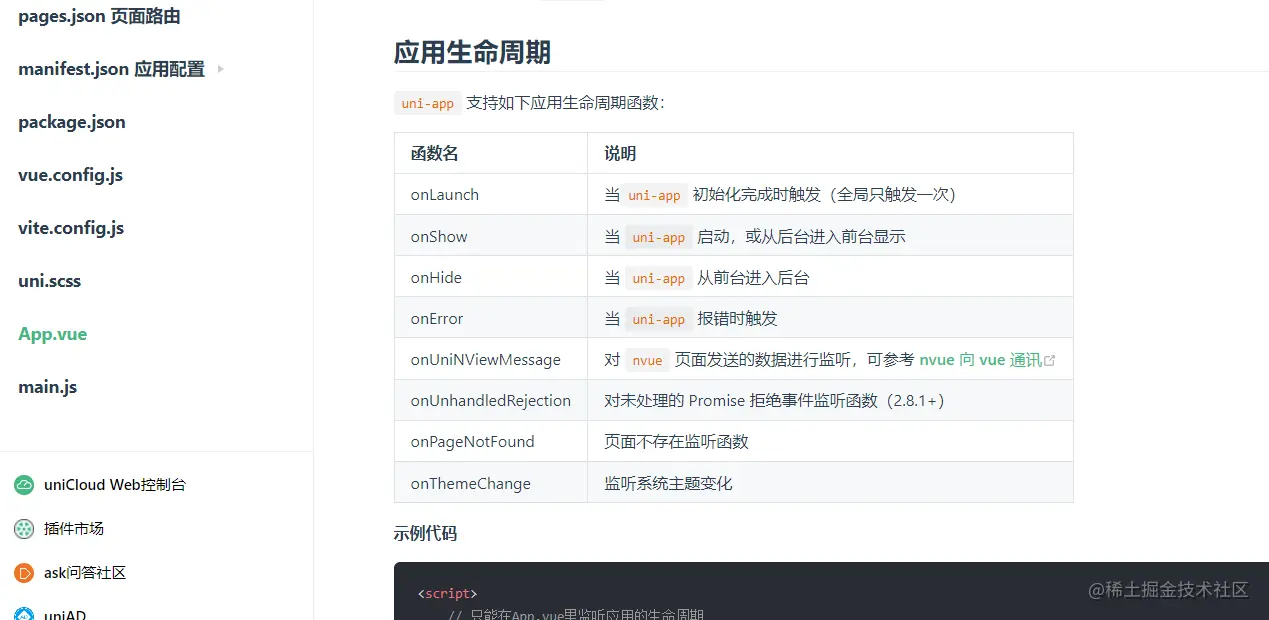Select the onLaunch table cell
The height and width of the screenshot is (620, 1269).
pos(491,195)
